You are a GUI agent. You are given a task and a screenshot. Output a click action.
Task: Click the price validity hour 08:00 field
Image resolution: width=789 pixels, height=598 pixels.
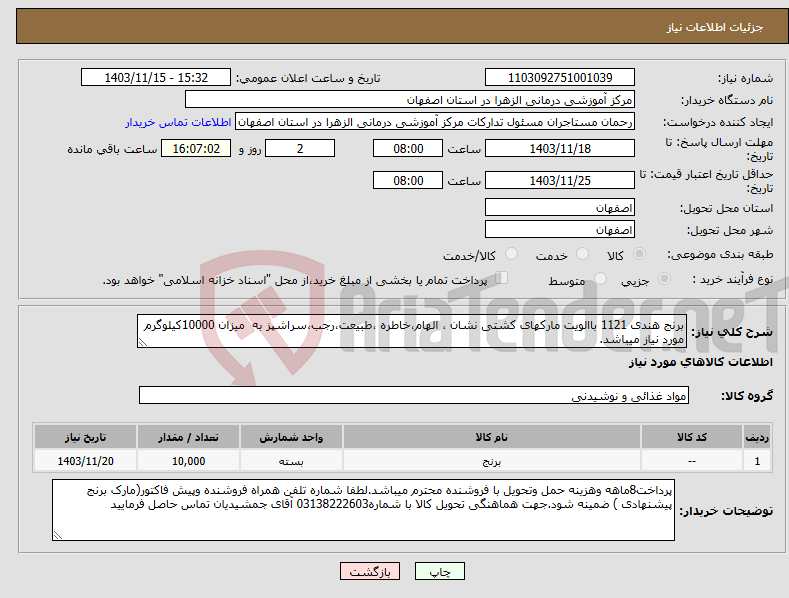point(408,180)
